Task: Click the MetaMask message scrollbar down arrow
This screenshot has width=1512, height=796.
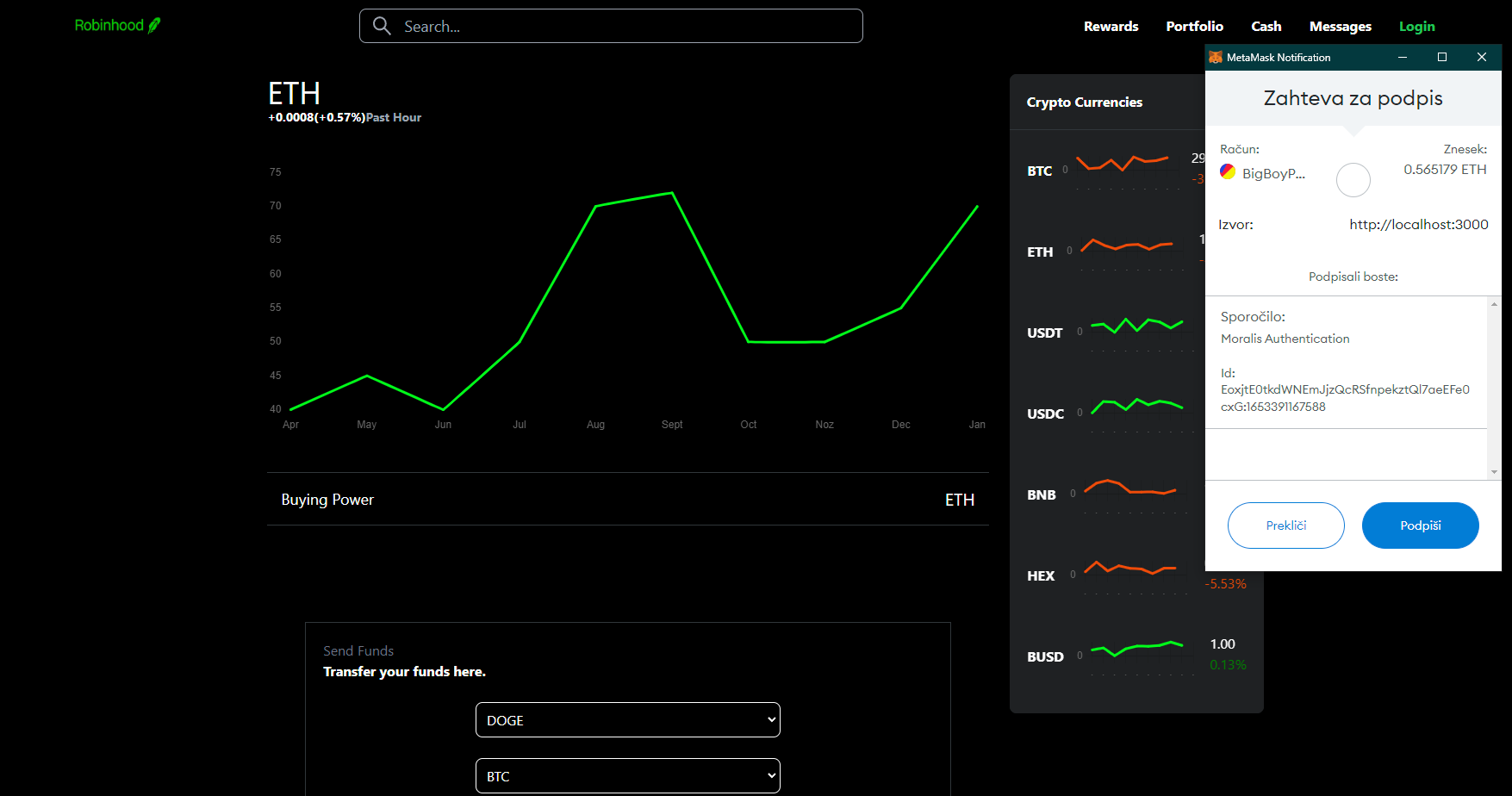Action: pyautogui.click(x=1495, y=472)
